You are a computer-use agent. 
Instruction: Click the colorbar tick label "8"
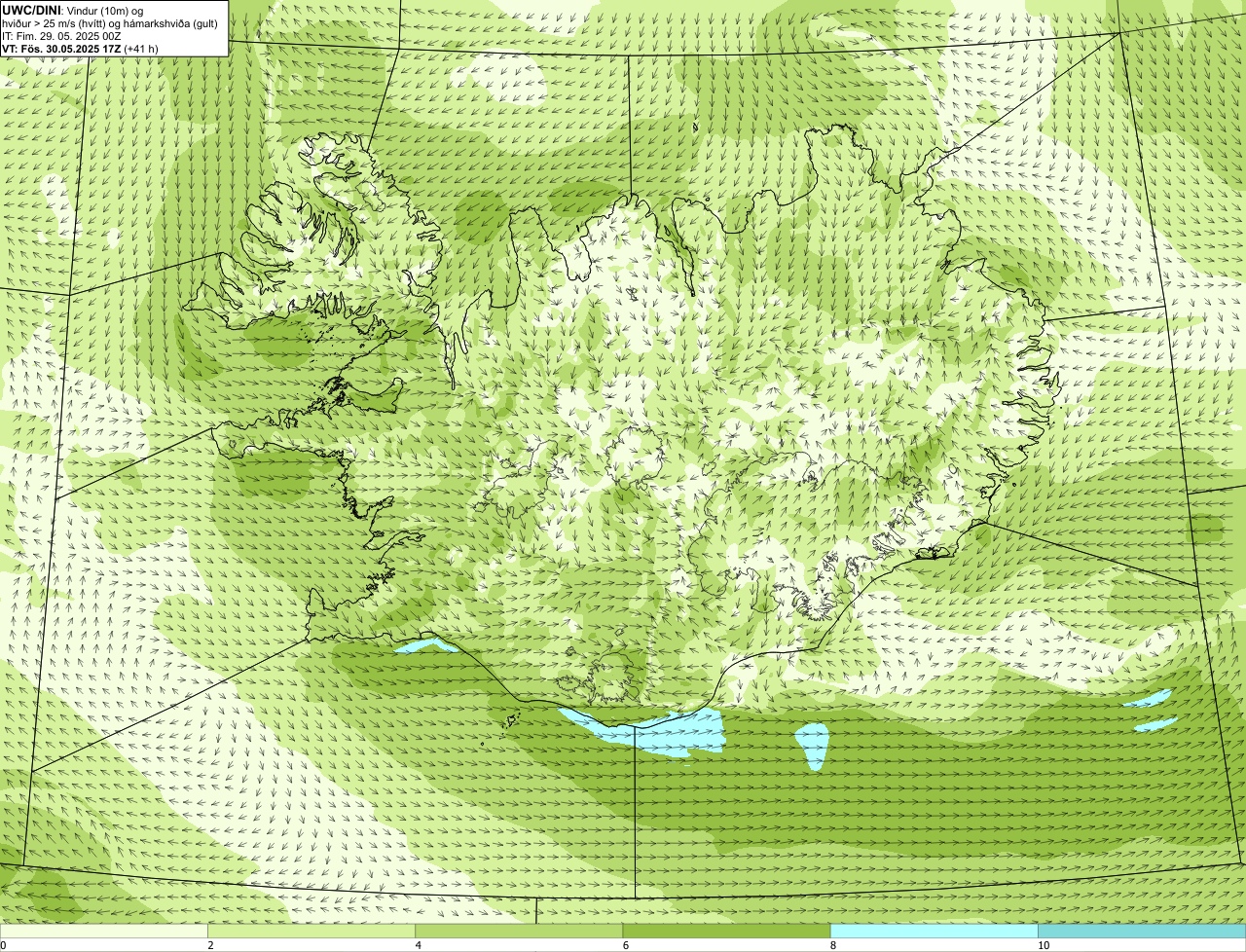pos(833,945)
